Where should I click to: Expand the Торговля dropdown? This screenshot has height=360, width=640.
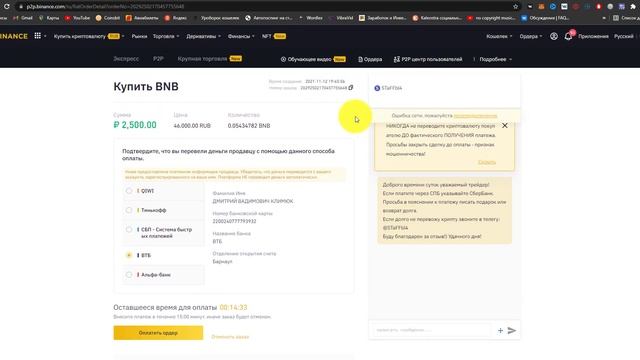166,36
